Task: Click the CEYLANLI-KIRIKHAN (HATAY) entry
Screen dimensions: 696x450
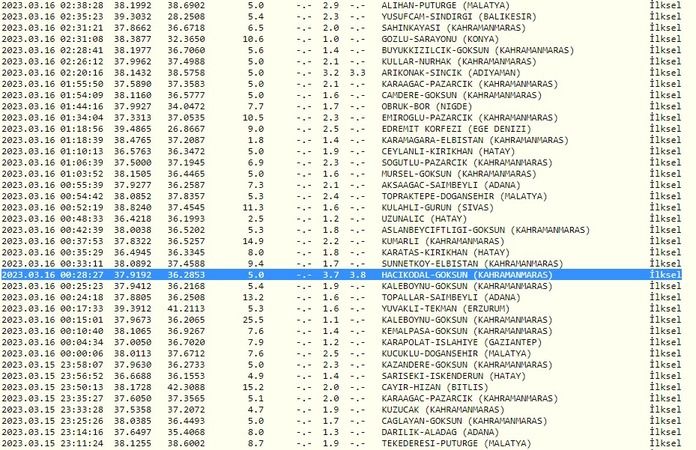Action: pyautogui.click(x=441, y=151)
